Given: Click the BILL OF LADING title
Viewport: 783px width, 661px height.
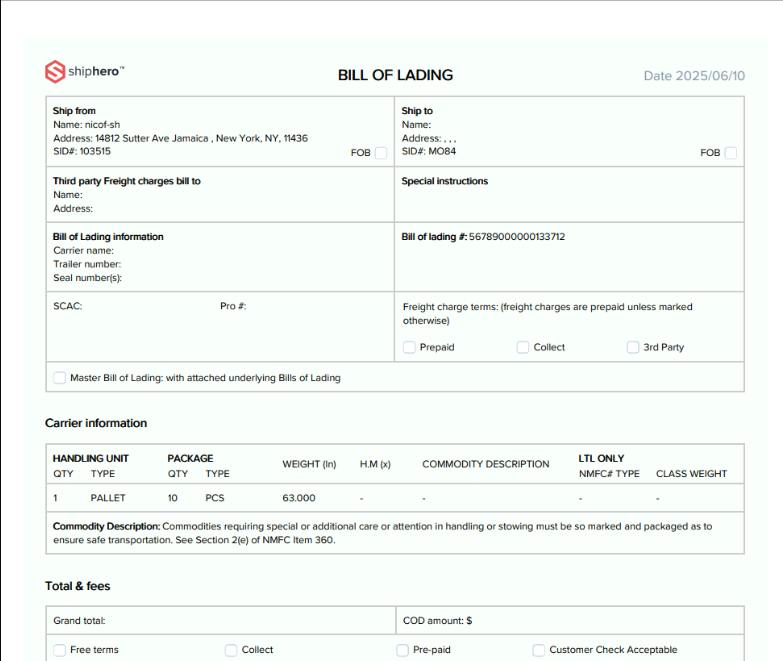Looking at the screenshot, I should [395, 75].
